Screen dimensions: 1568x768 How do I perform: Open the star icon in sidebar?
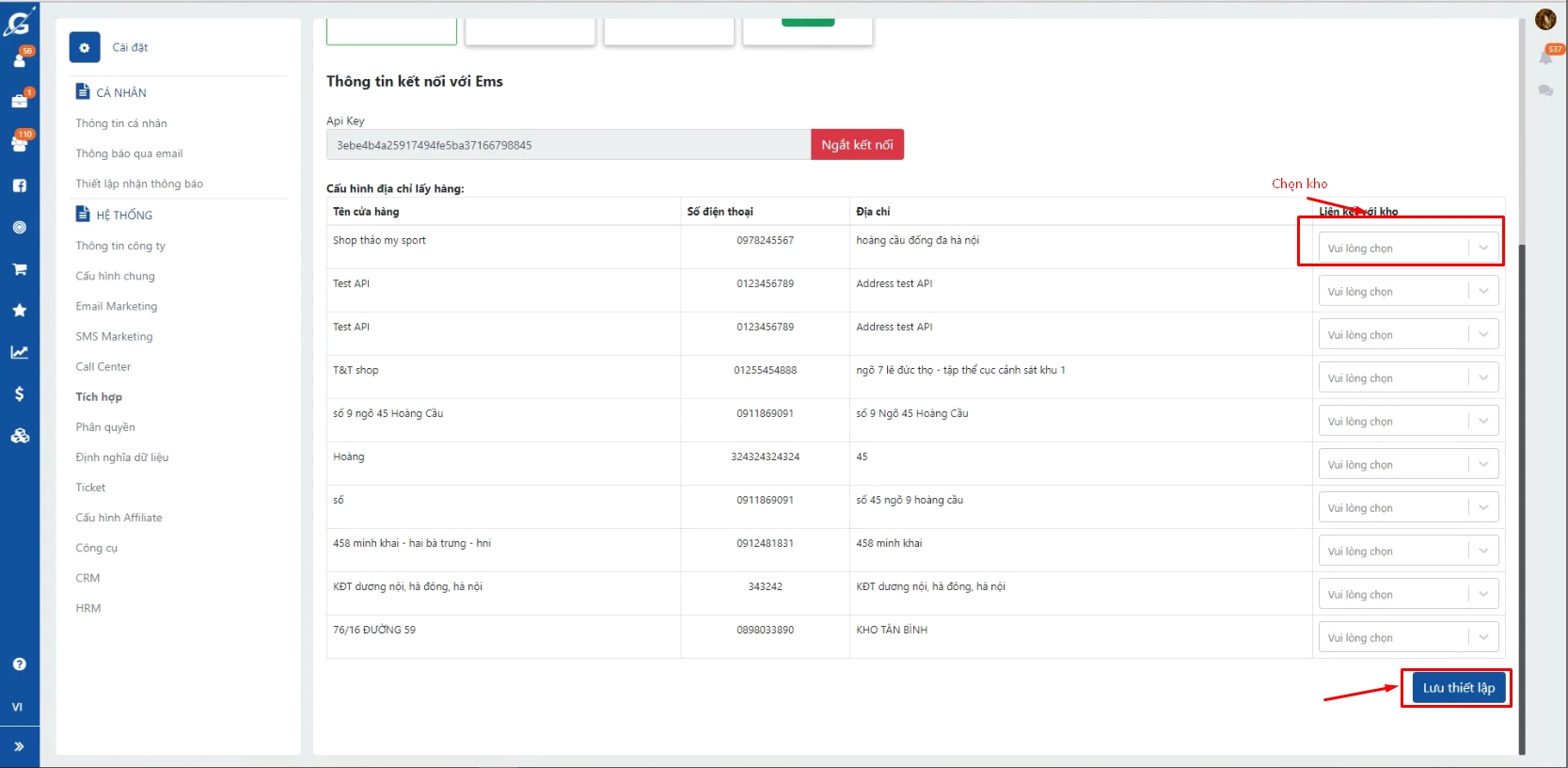click(19, 311)
